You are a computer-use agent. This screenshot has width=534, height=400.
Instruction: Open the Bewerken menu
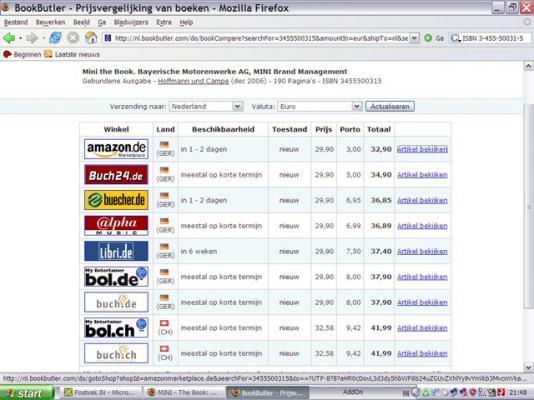[x=50, y=22]
